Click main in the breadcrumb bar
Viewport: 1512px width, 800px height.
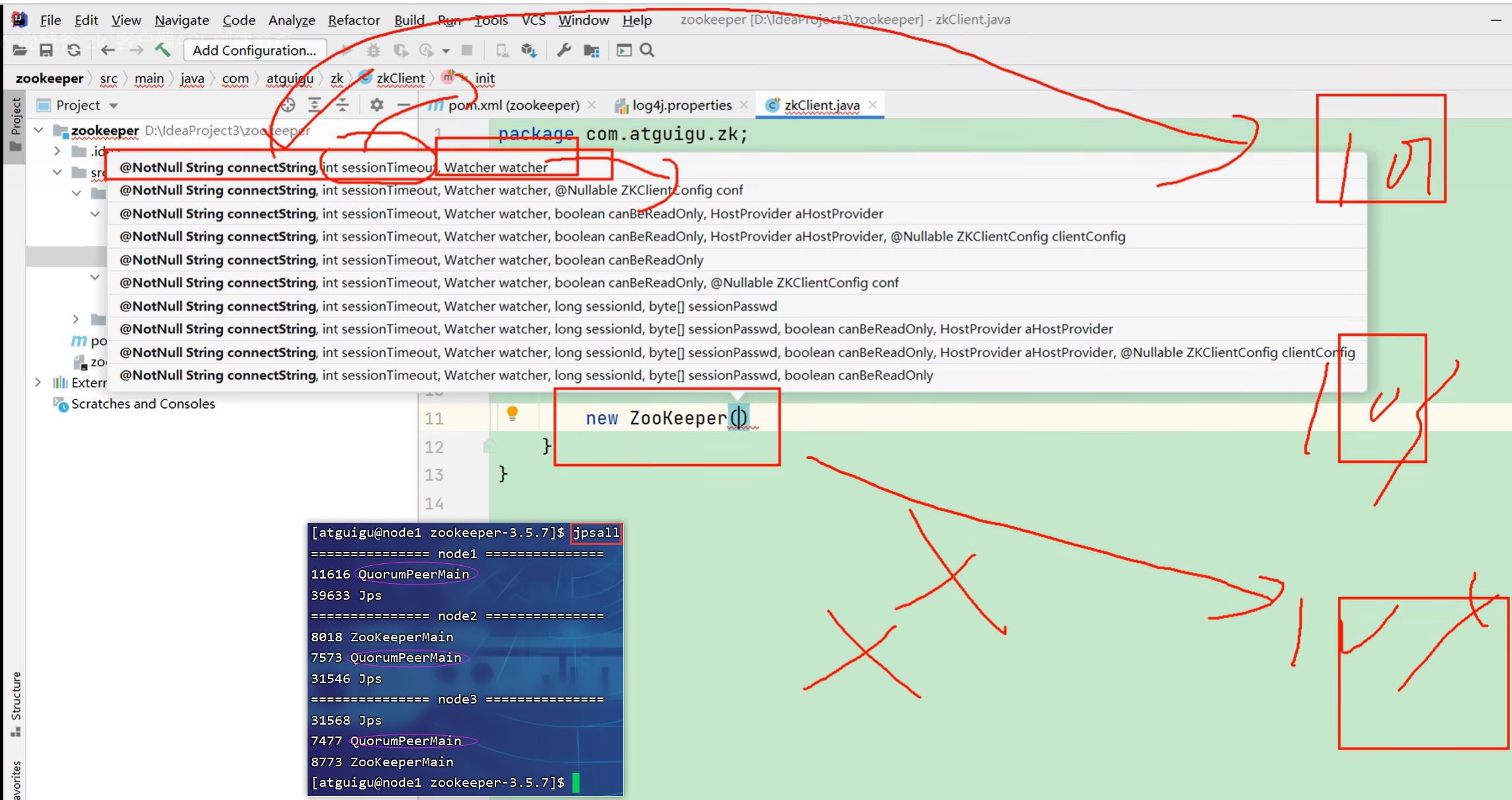coord(149,79)
